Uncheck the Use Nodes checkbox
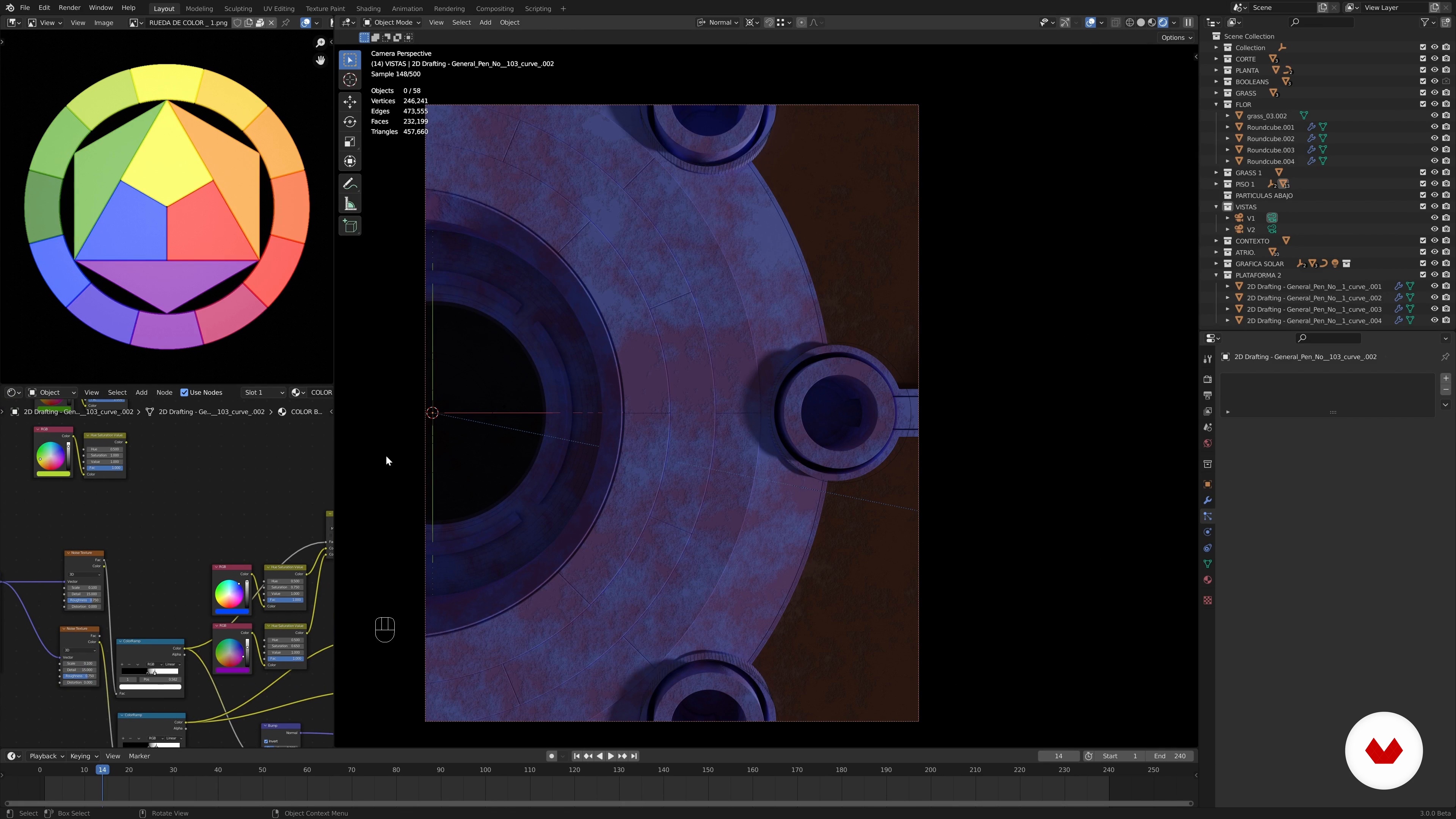Image resolution: width=1456 pixels, height=819 pixels. [x=184, y=392]
